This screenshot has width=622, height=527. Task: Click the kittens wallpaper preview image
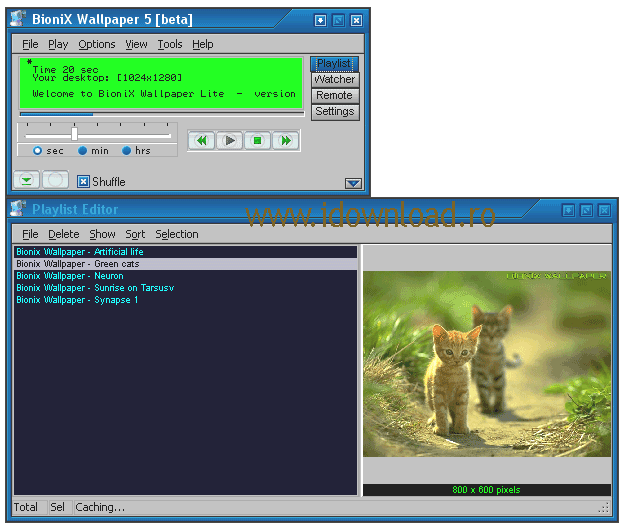(x=487, y=364)
